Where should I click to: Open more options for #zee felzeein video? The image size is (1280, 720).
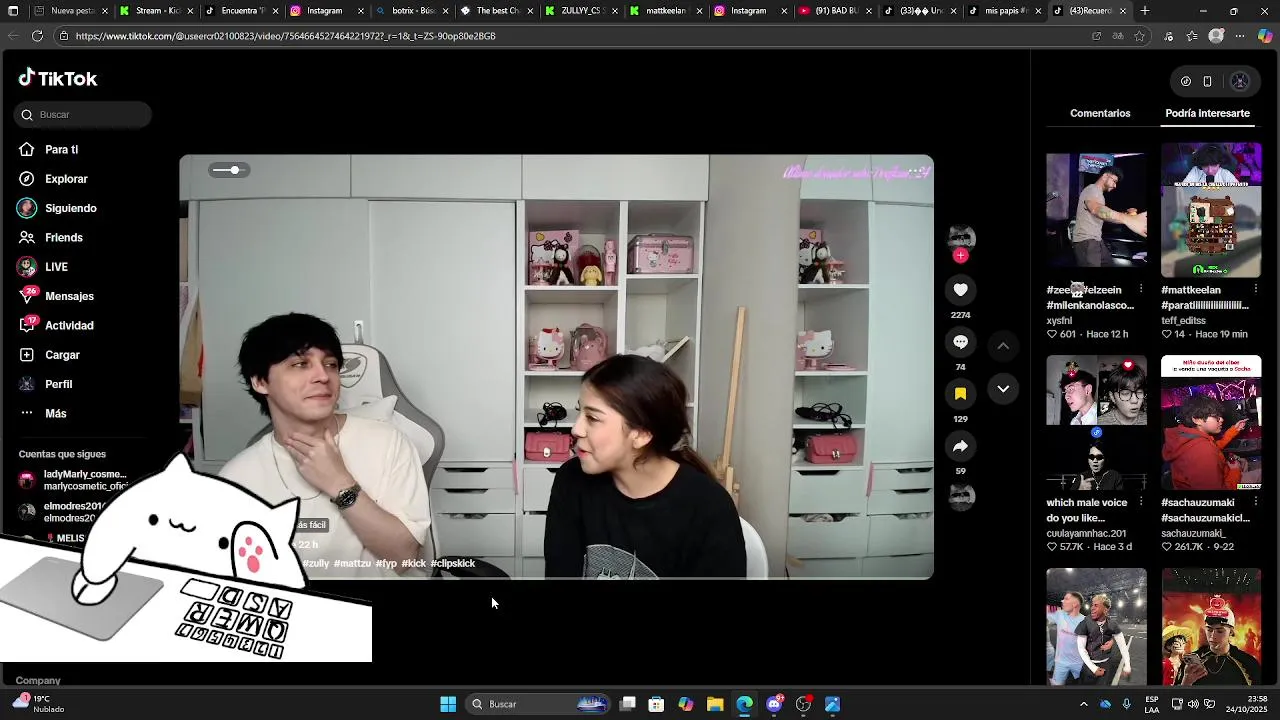[1141, 290]
